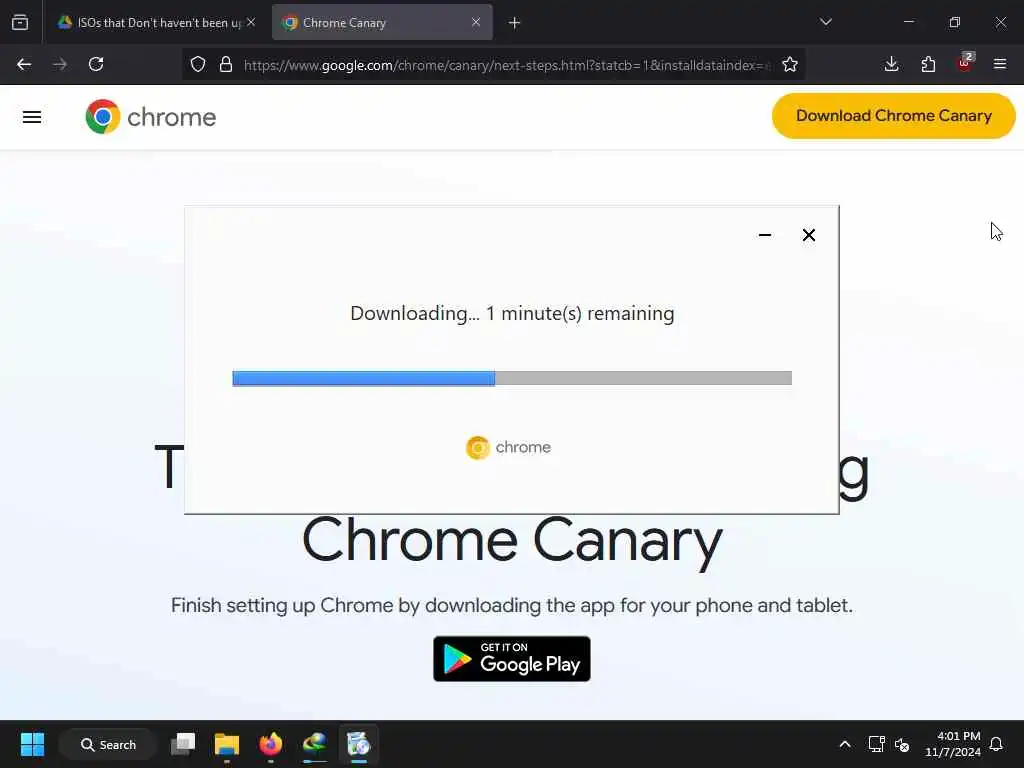Click the Chrome installer taskbar icon
The image size is (1024, 768).
(x=359, y=744)
